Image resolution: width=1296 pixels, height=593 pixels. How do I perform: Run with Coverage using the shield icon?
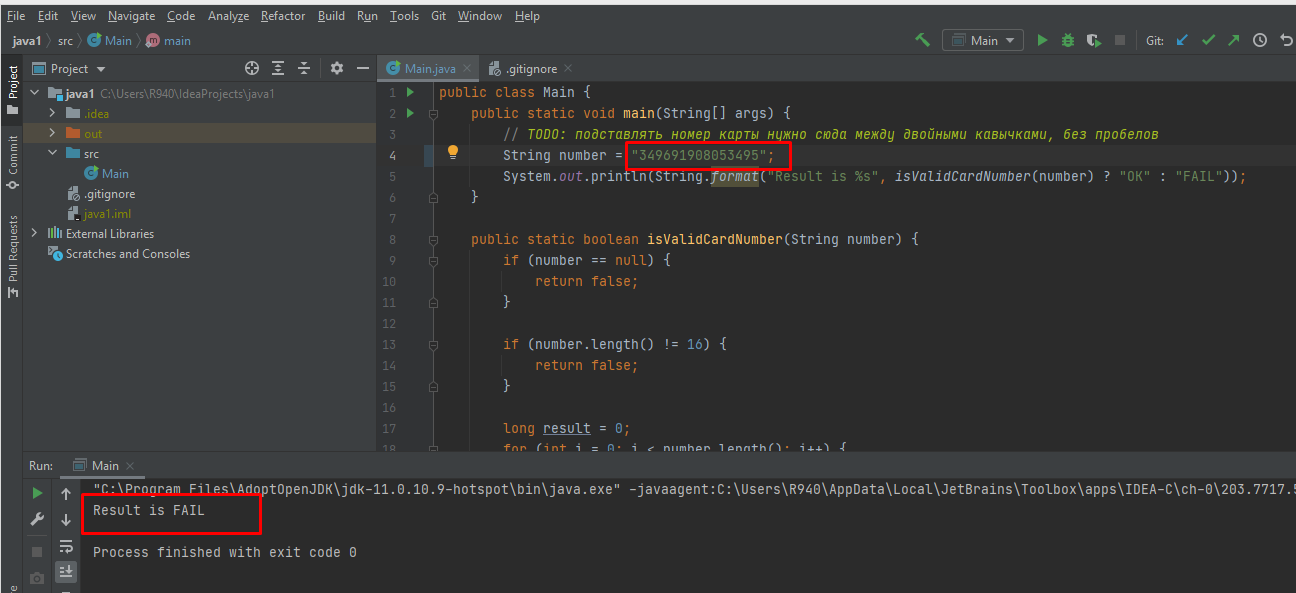click(x=1094, y=40)
